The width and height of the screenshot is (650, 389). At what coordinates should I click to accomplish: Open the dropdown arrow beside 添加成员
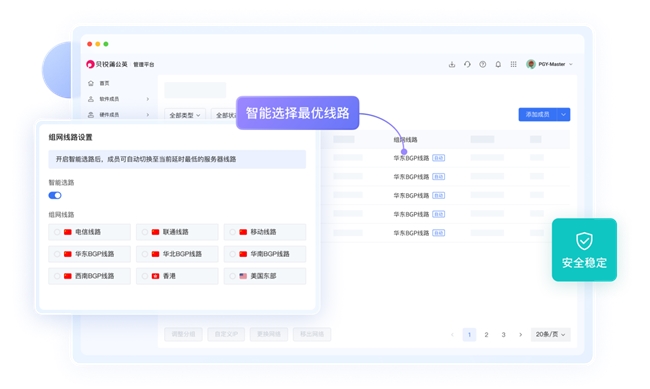563,114
